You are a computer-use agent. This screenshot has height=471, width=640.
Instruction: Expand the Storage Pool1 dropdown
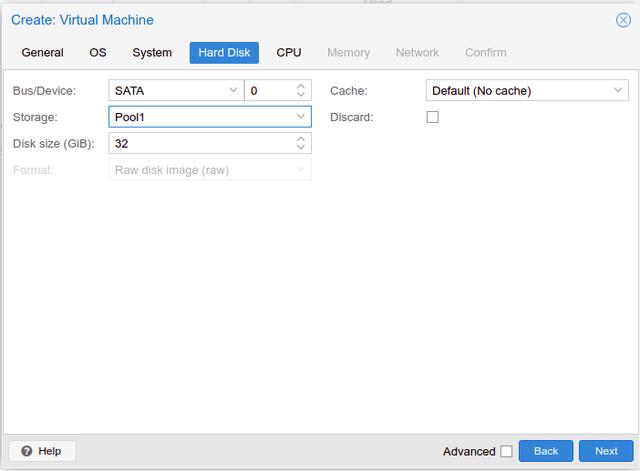coord(301,117)
